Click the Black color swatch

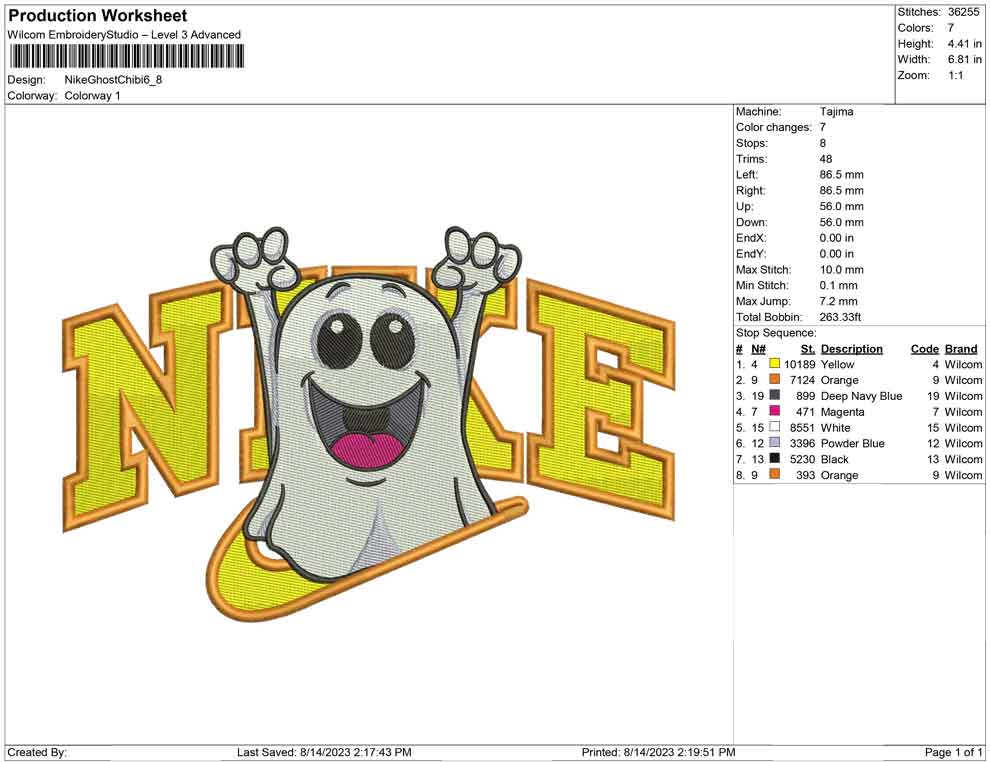[x=775, y=458]
